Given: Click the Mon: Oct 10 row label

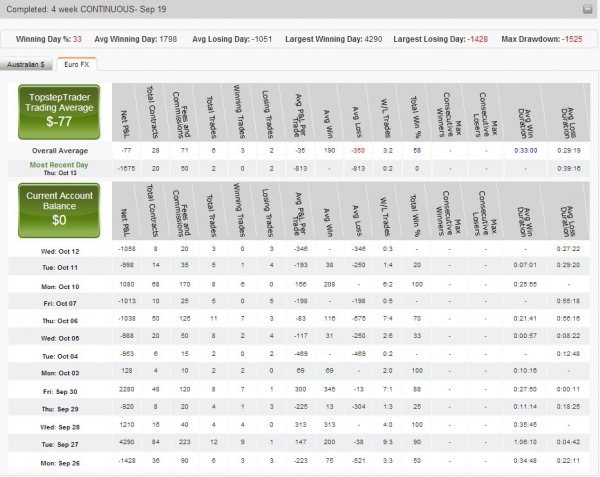Looking at the screenshot, I should [x=60, y=287].
